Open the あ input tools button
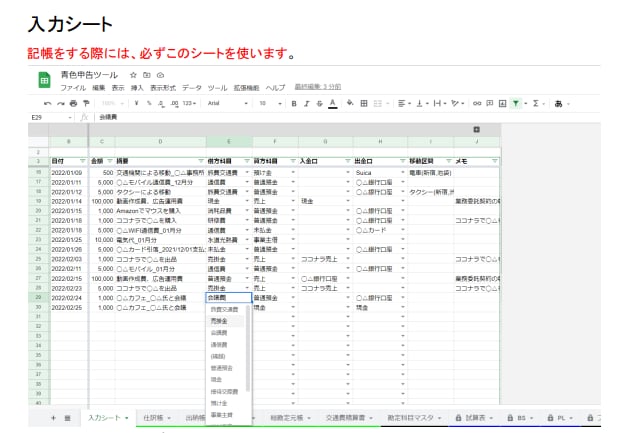This screenshot has height=433, width=638. point(559,104)
